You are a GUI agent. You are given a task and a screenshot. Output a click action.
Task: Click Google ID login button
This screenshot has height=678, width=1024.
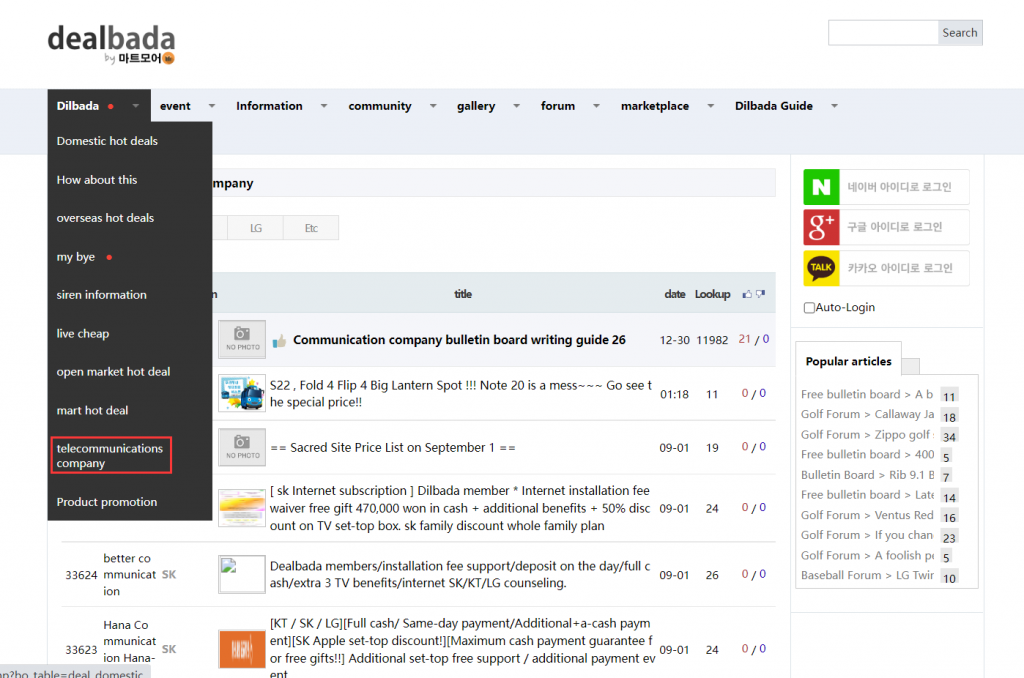coord(886,227)
